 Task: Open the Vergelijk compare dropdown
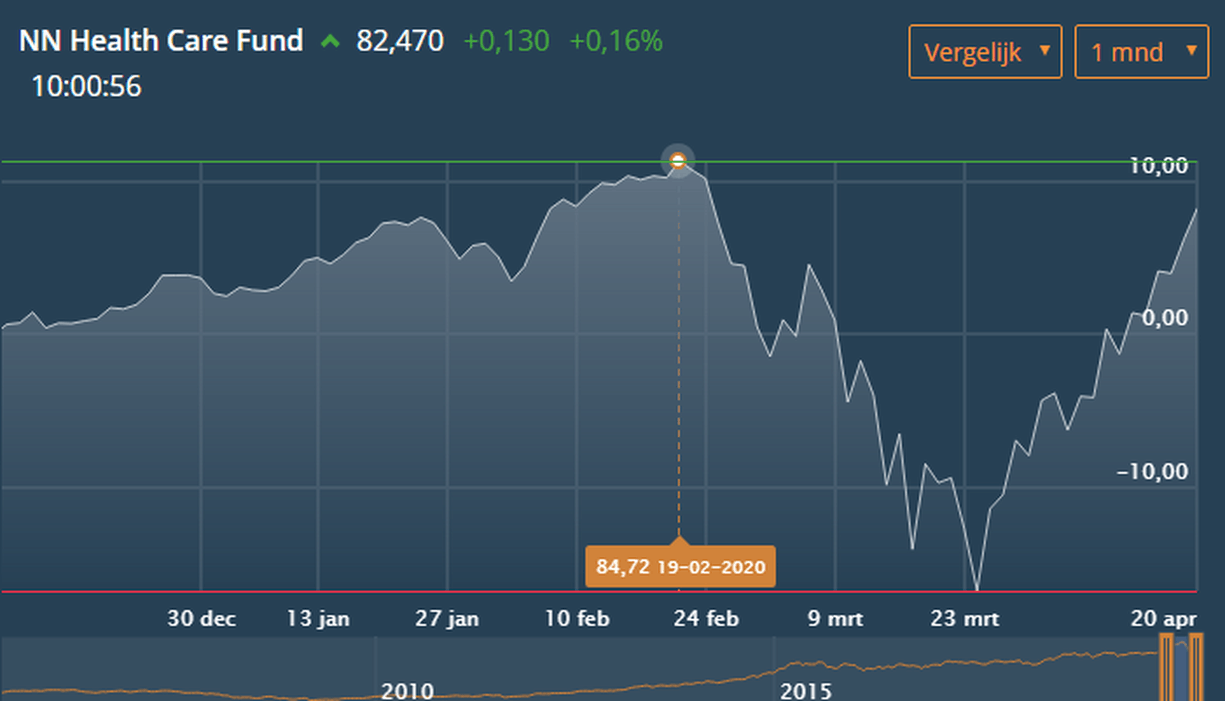(x=985, y=51)
